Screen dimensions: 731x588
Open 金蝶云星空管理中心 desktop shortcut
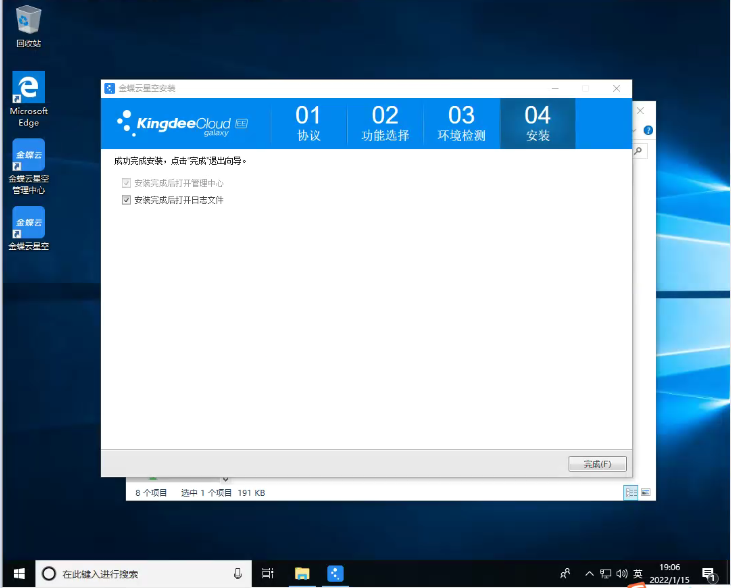tap(28, 166)
